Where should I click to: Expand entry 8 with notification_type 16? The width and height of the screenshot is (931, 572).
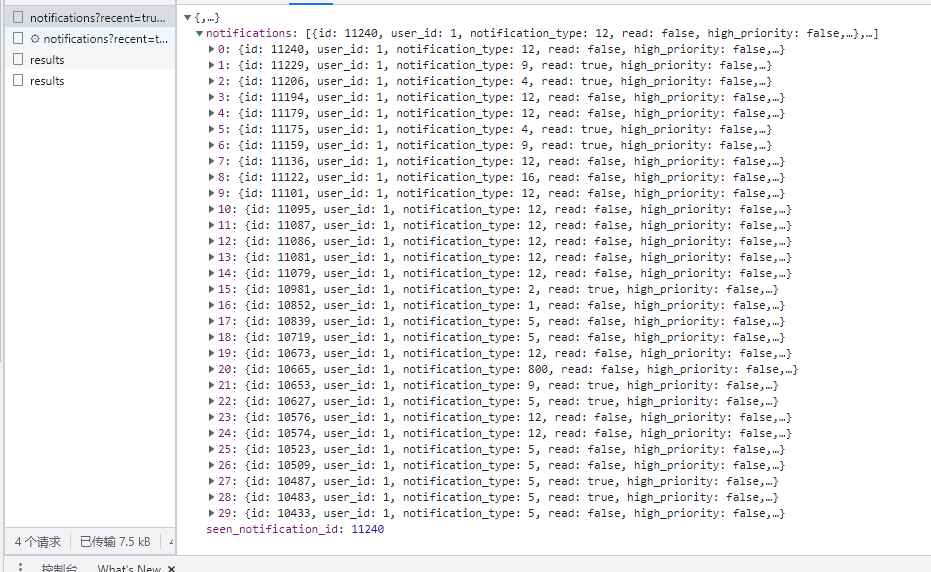tap(211, 177)
